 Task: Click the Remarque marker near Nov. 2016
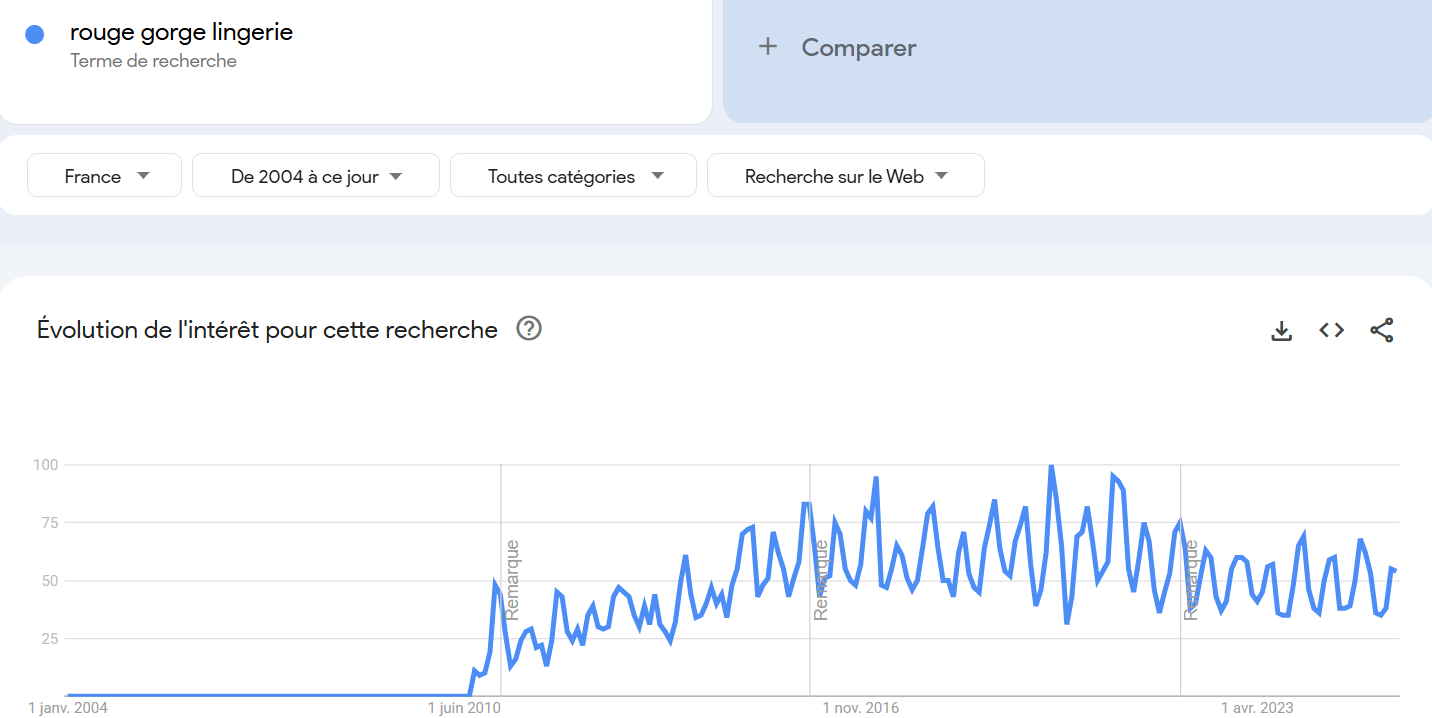point(821,580)
